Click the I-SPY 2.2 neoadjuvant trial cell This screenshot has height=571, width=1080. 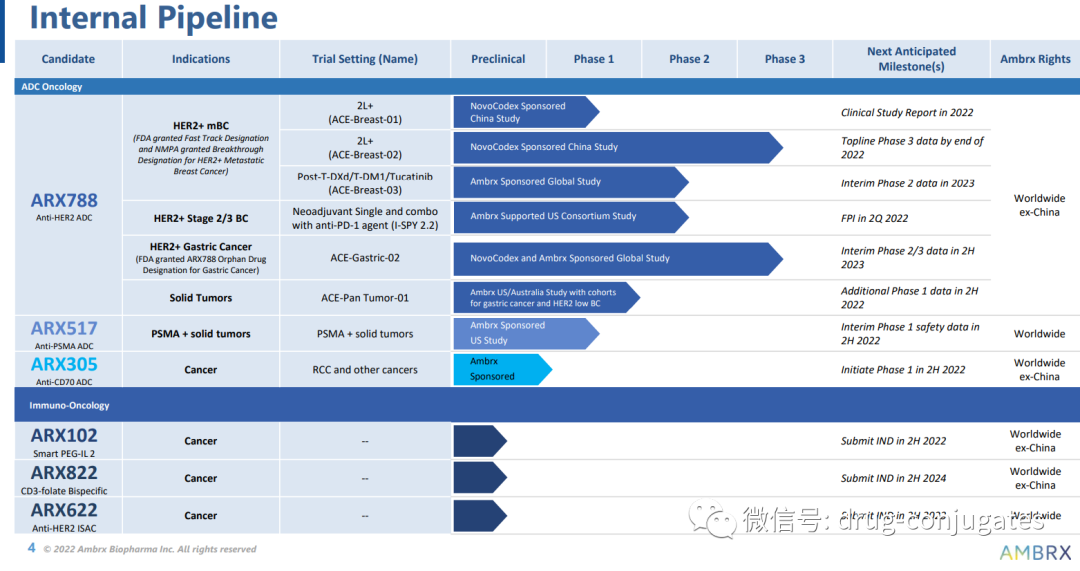[x=365, y=218]
